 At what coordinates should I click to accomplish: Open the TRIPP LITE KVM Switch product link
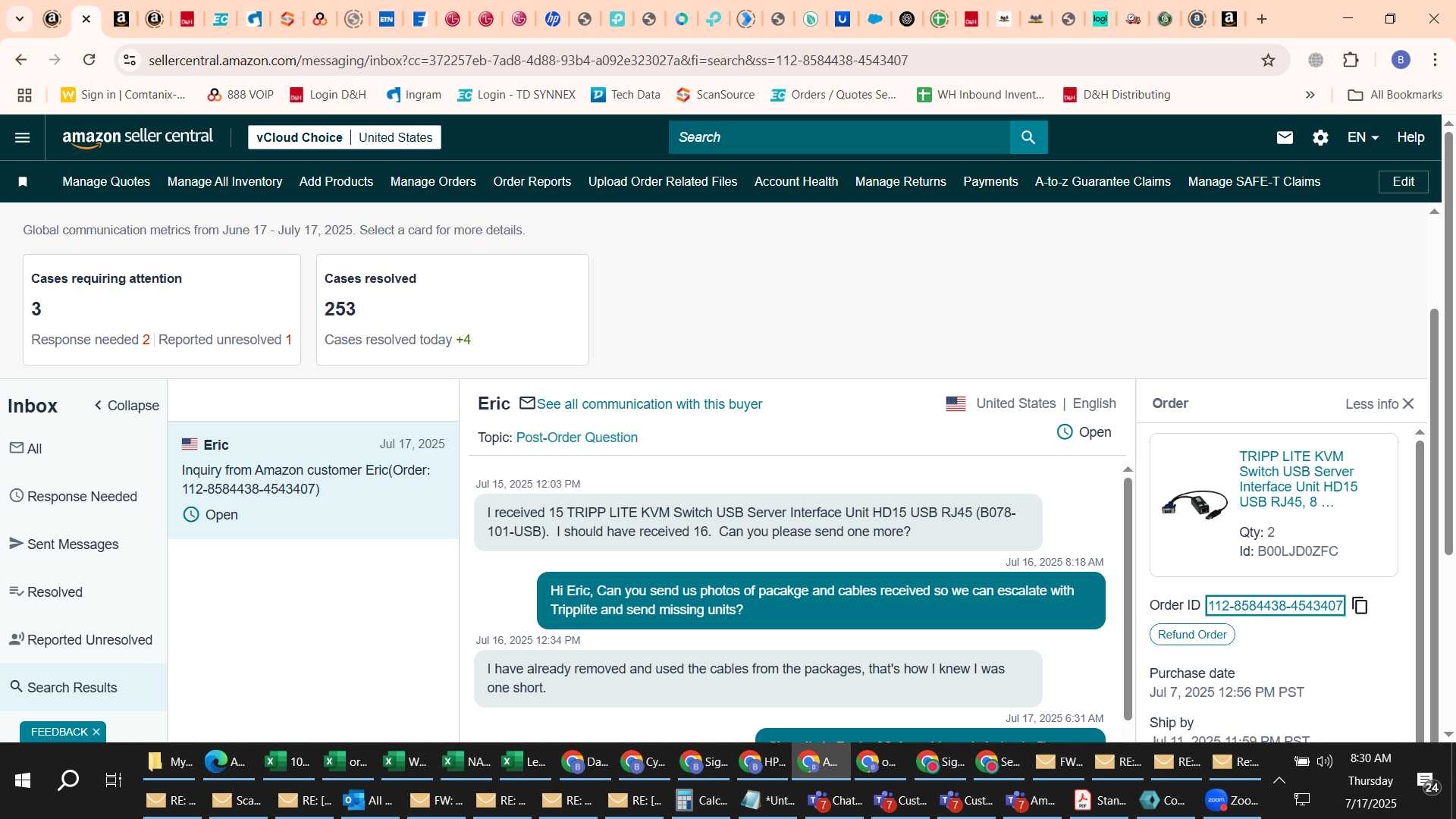pyautogui.click(x=1298, y=479)
